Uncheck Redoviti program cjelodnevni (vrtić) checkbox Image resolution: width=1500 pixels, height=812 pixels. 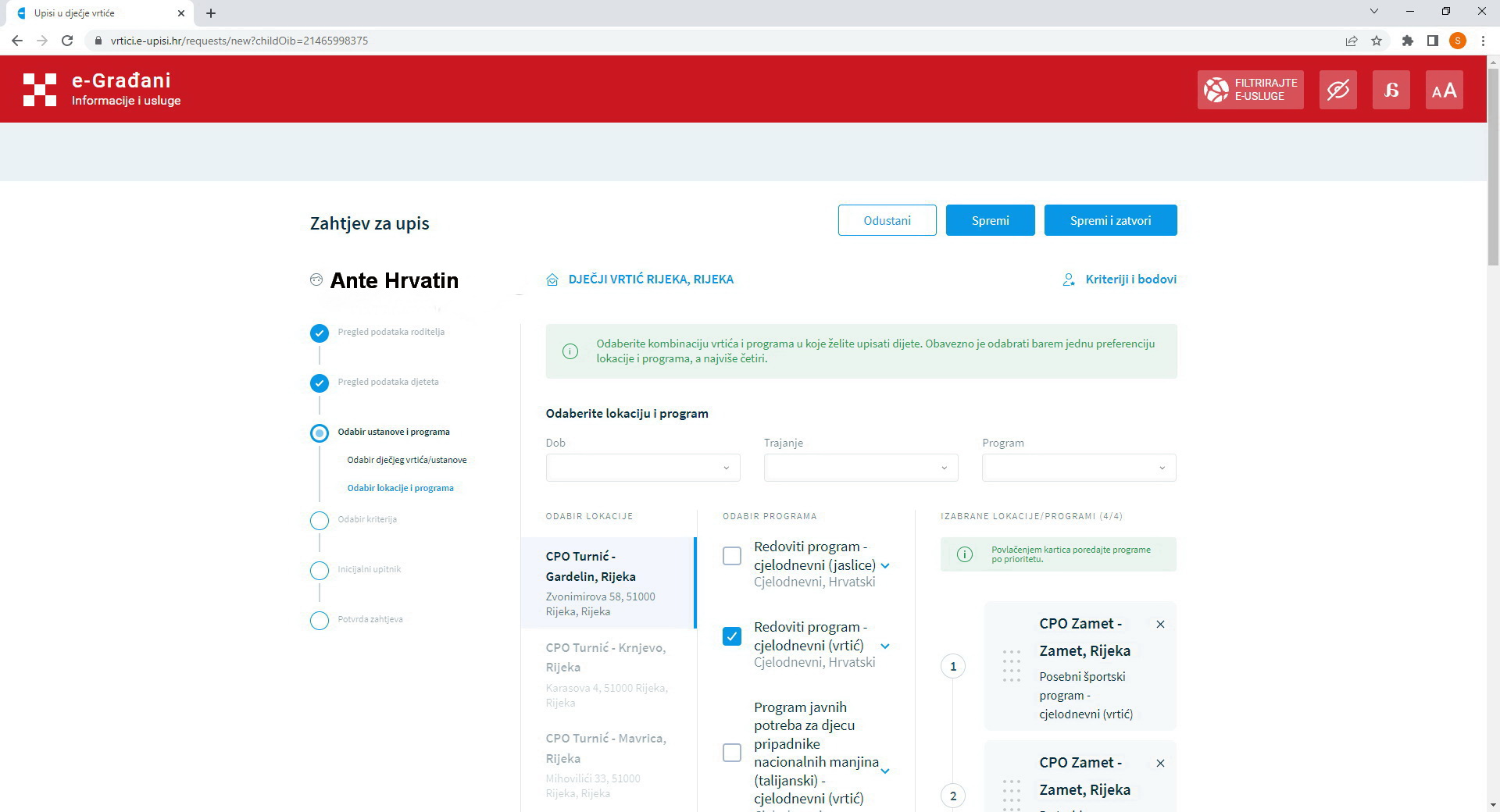732,636
